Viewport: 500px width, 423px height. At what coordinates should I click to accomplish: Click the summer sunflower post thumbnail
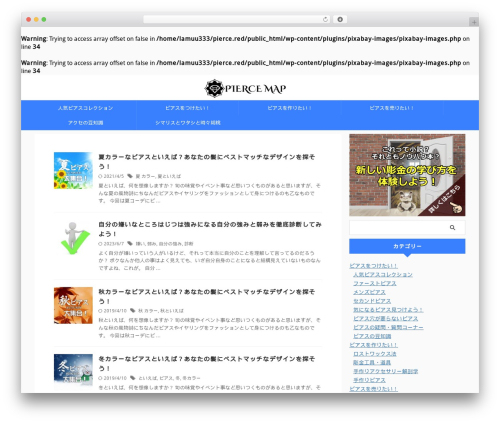coord(73,171)
